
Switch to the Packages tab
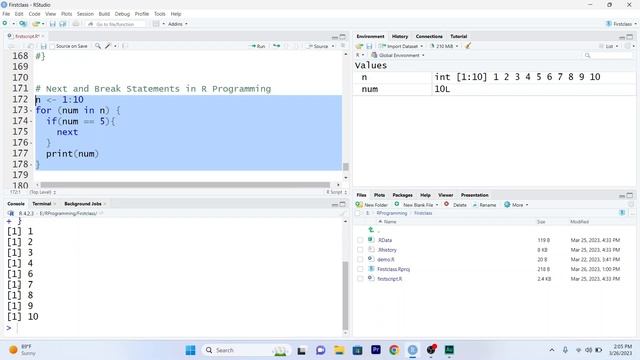402,195
